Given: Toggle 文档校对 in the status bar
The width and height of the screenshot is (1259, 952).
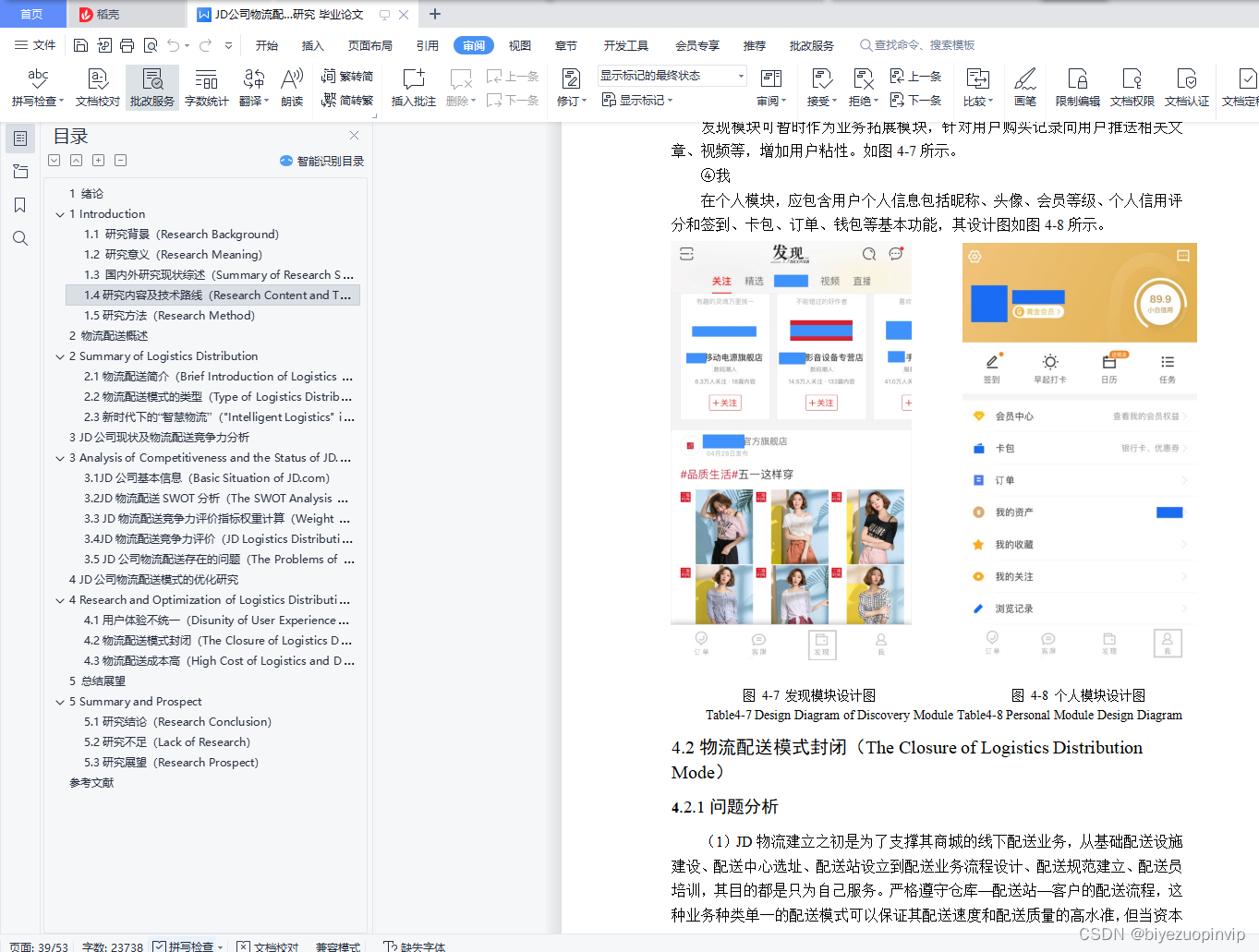Looking at the screenshot, I should tap(268, 946).
